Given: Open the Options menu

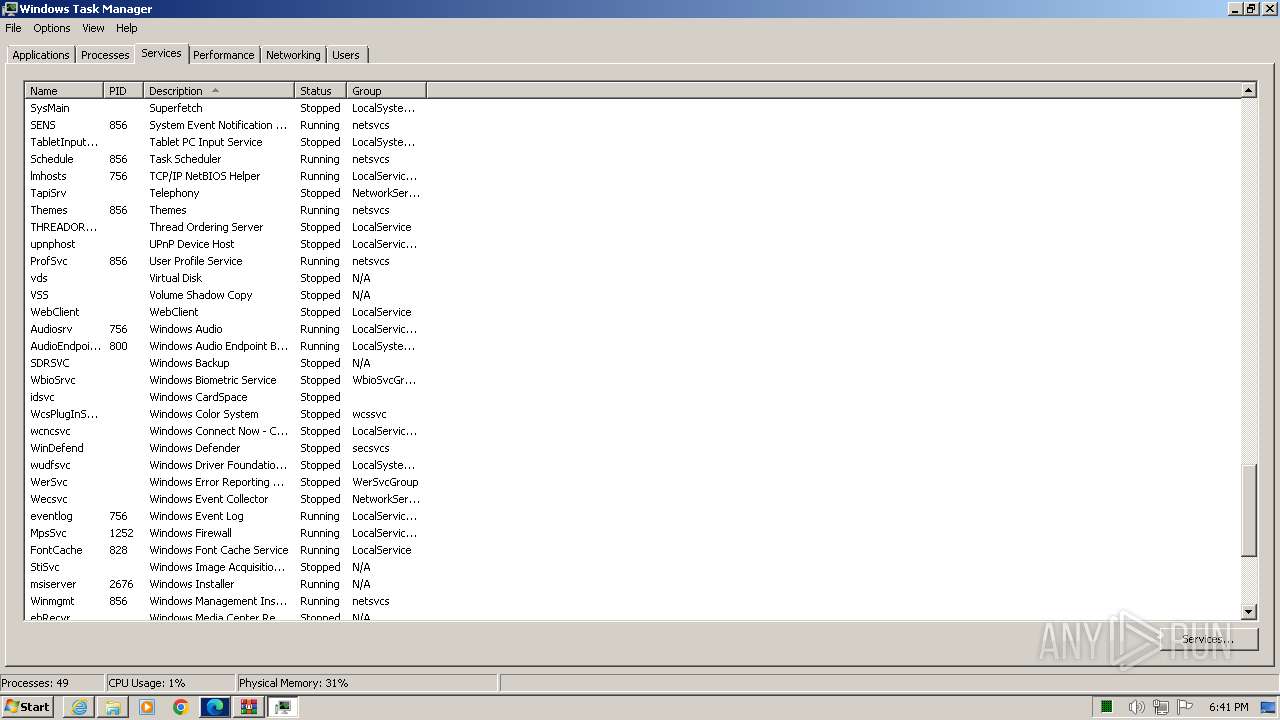Looking at the screenshot, I should [x=52, y=28].
